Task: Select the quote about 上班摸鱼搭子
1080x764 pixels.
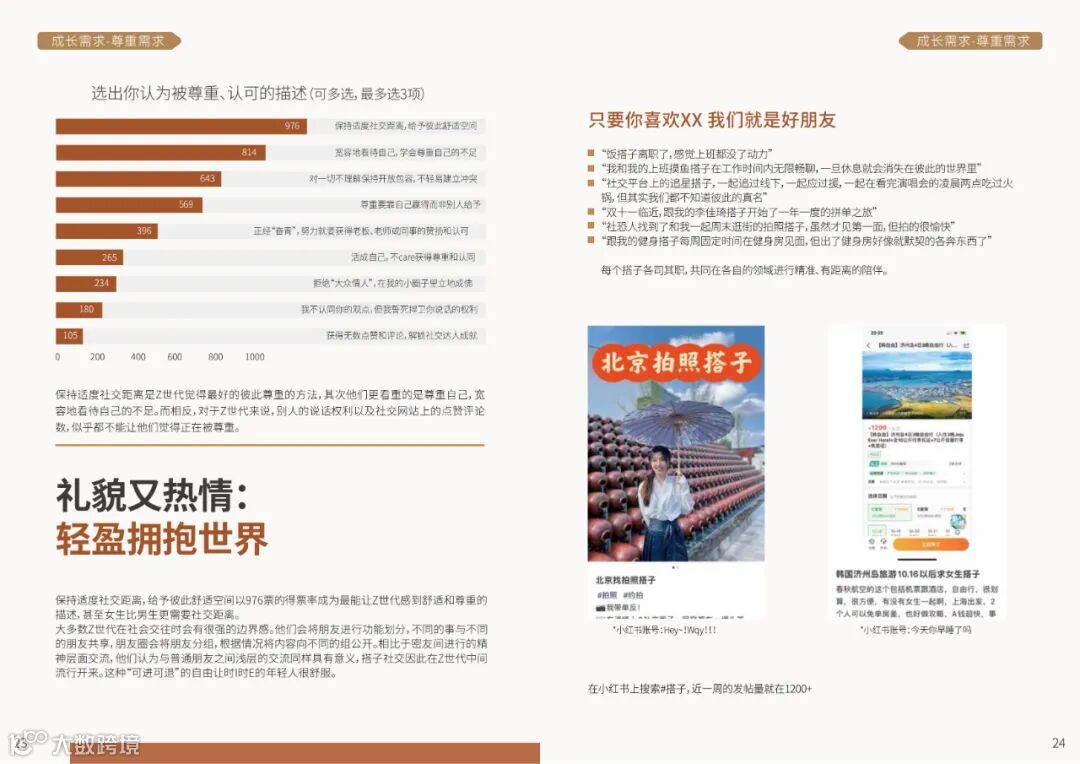Action: point(791,168)
